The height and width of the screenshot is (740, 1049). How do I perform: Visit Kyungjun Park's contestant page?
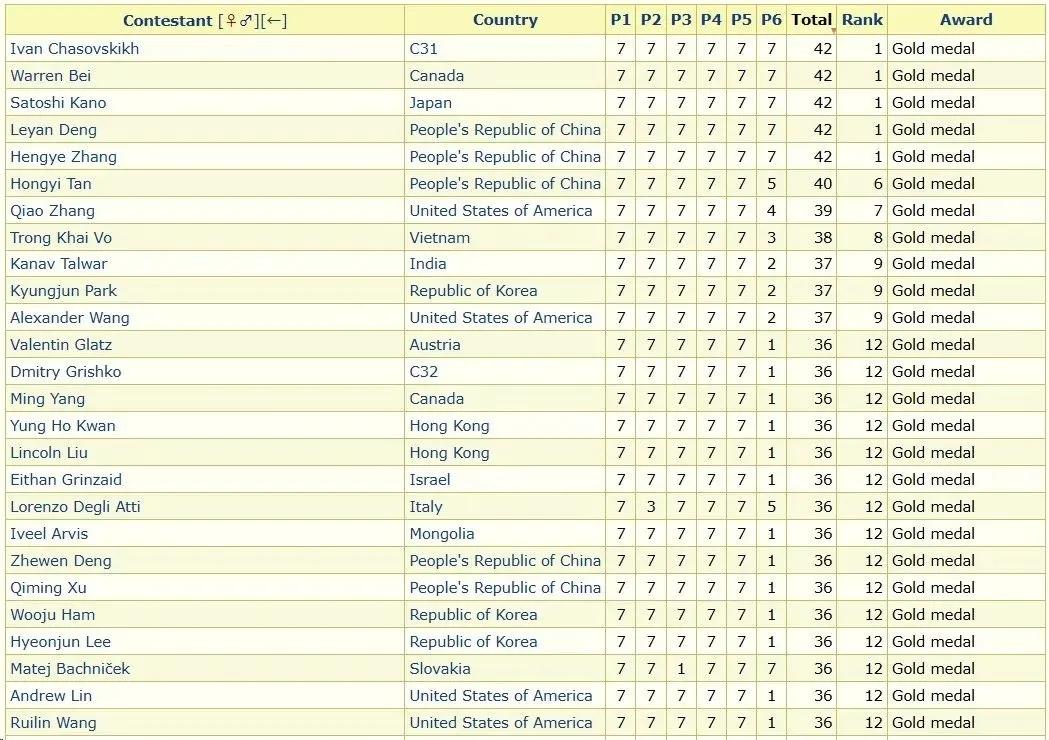[x=64, y=291]
